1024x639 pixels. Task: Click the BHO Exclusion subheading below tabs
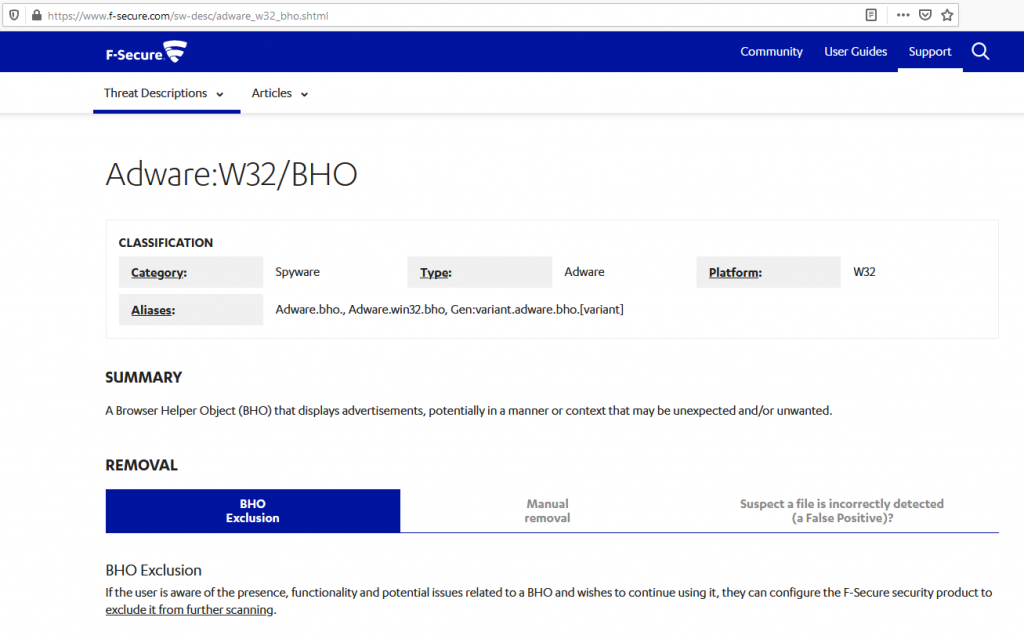(x=153, y=570)
